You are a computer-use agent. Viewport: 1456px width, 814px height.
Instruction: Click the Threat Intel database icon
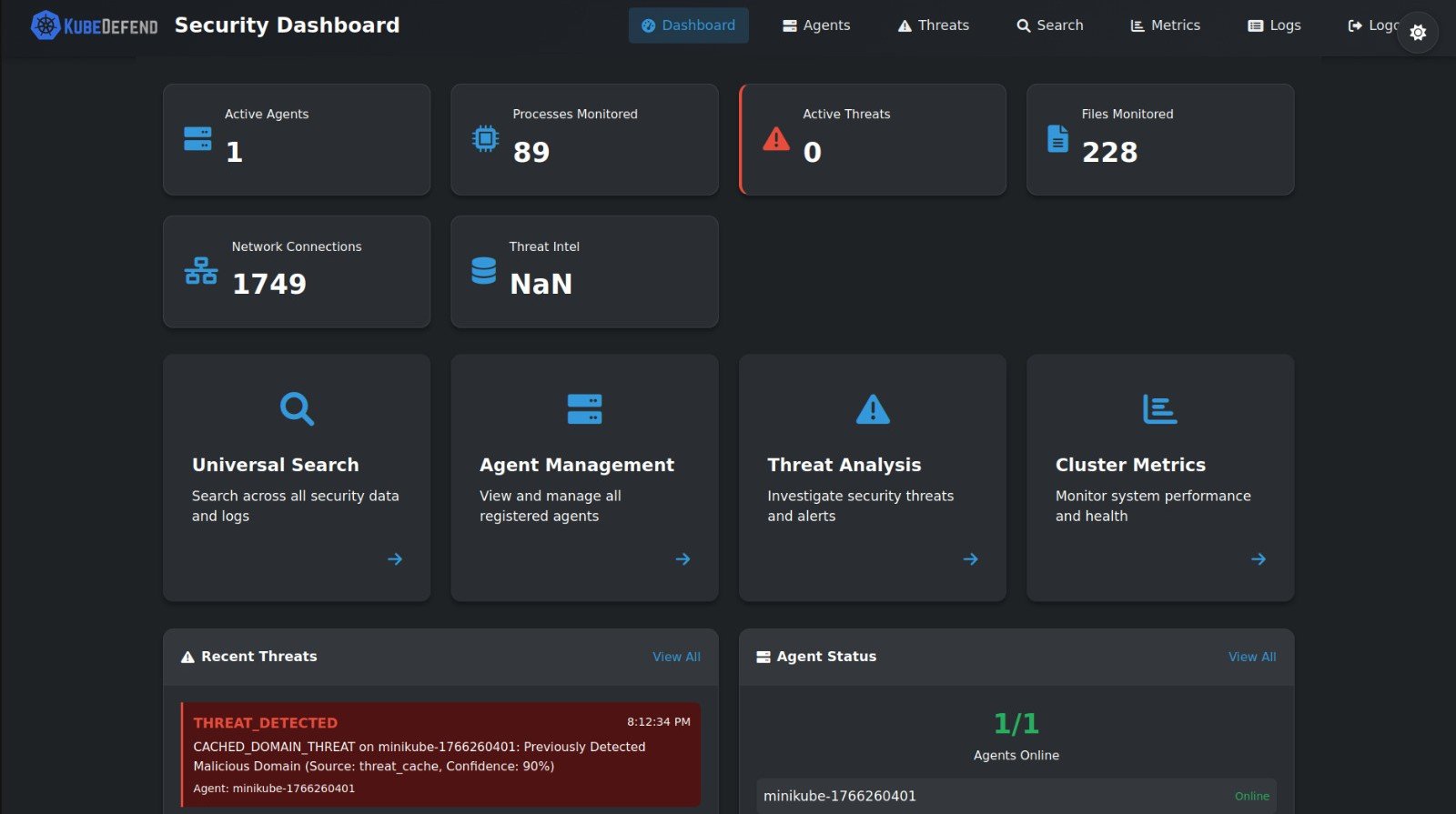484,271
